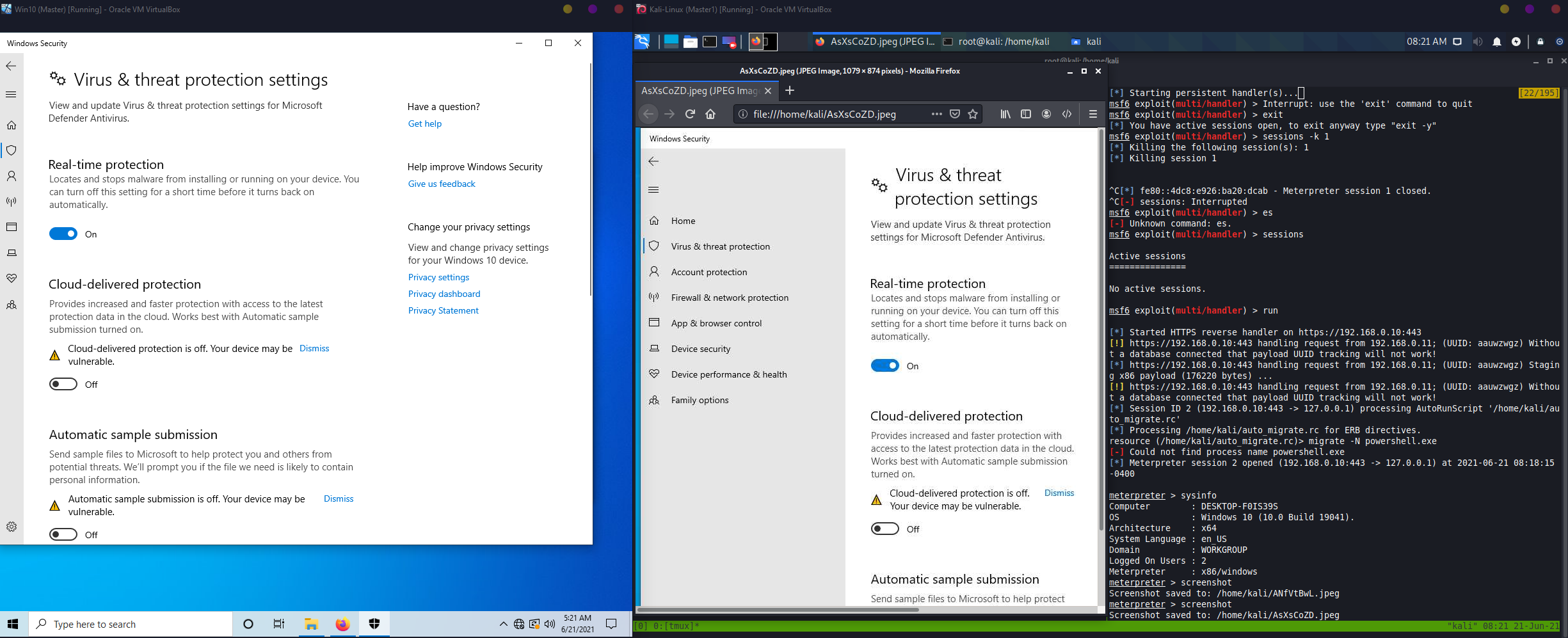Screen dimensions: 1568x638
Task: Open Task View on Windows taskbar
Action: pyautogui.click(x=279, y=624)
